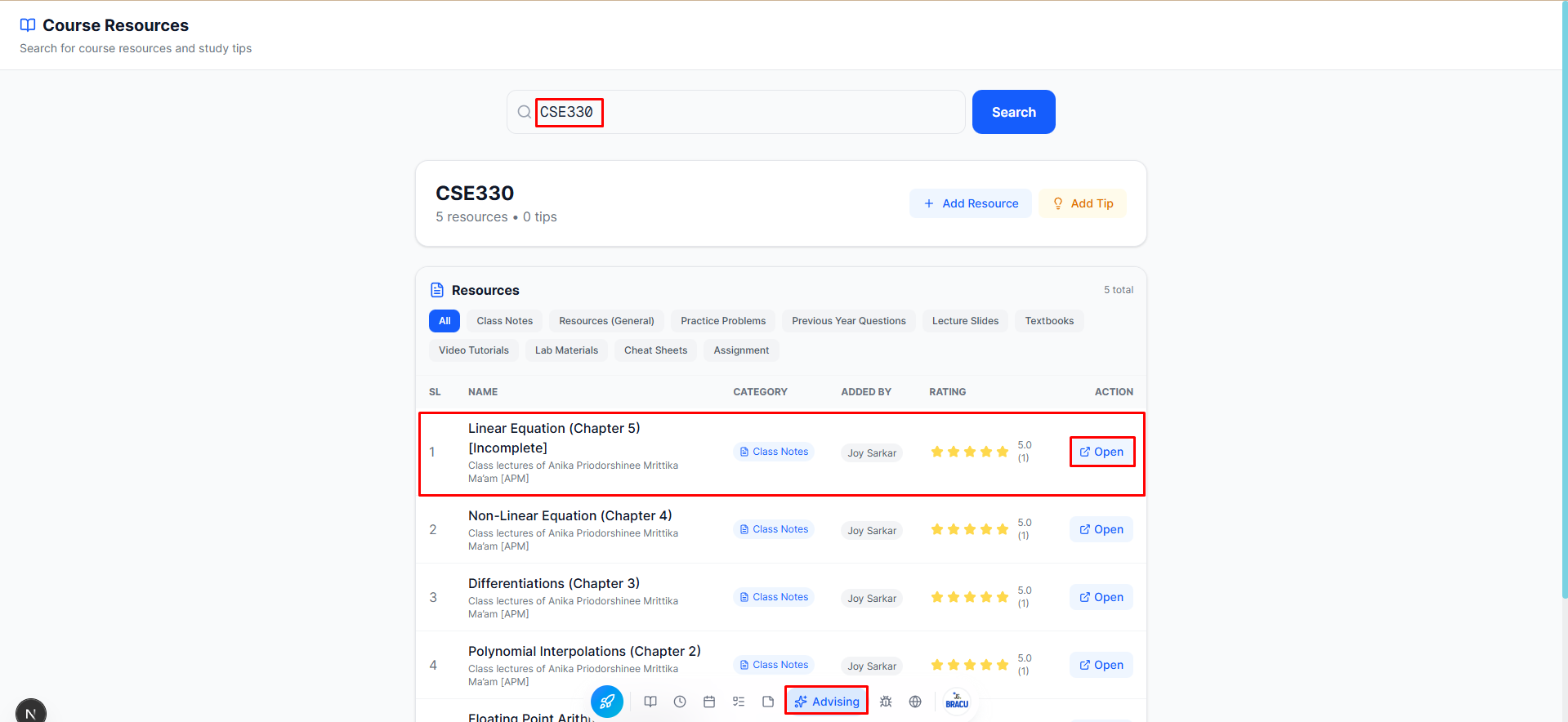The height and width of the screenshot is (722, 1568).
Task: Click the blue Search button
Action: [1013, 112]
